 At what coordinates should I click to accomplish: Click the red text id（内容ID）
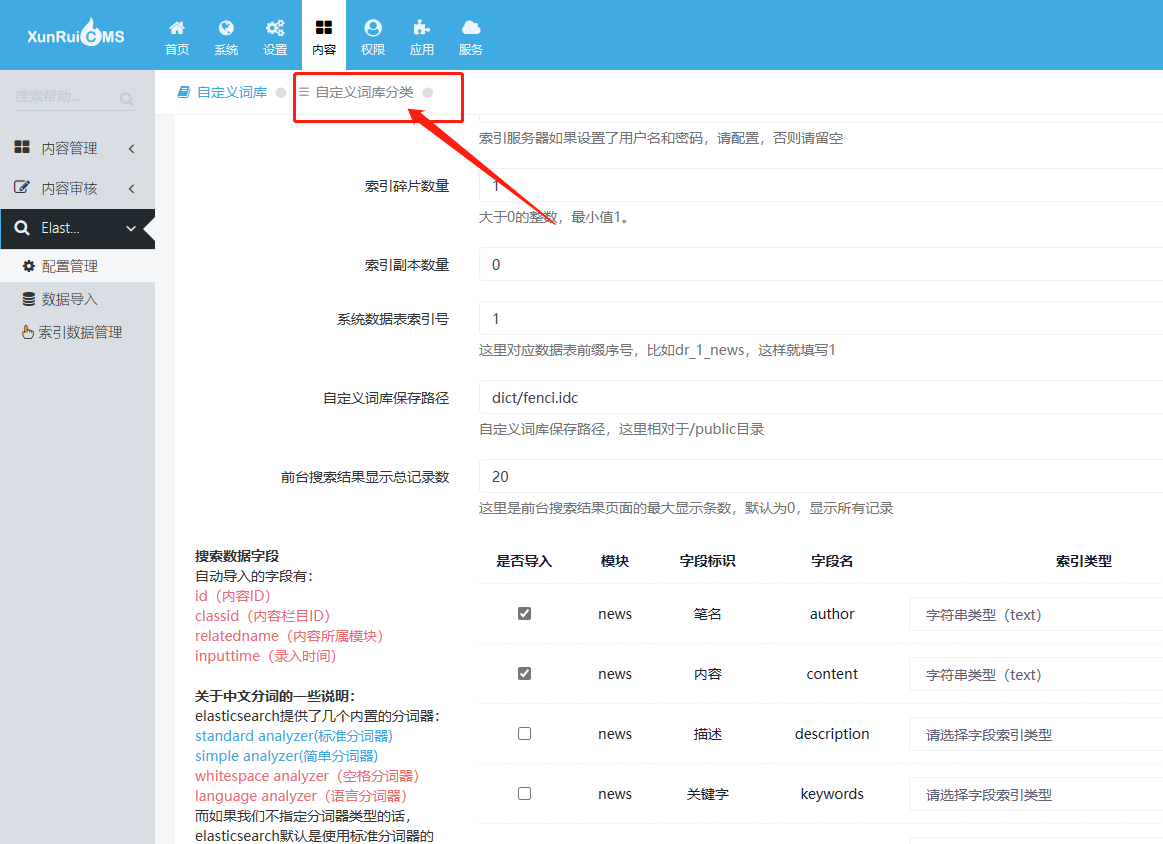(x=233, y=596)
